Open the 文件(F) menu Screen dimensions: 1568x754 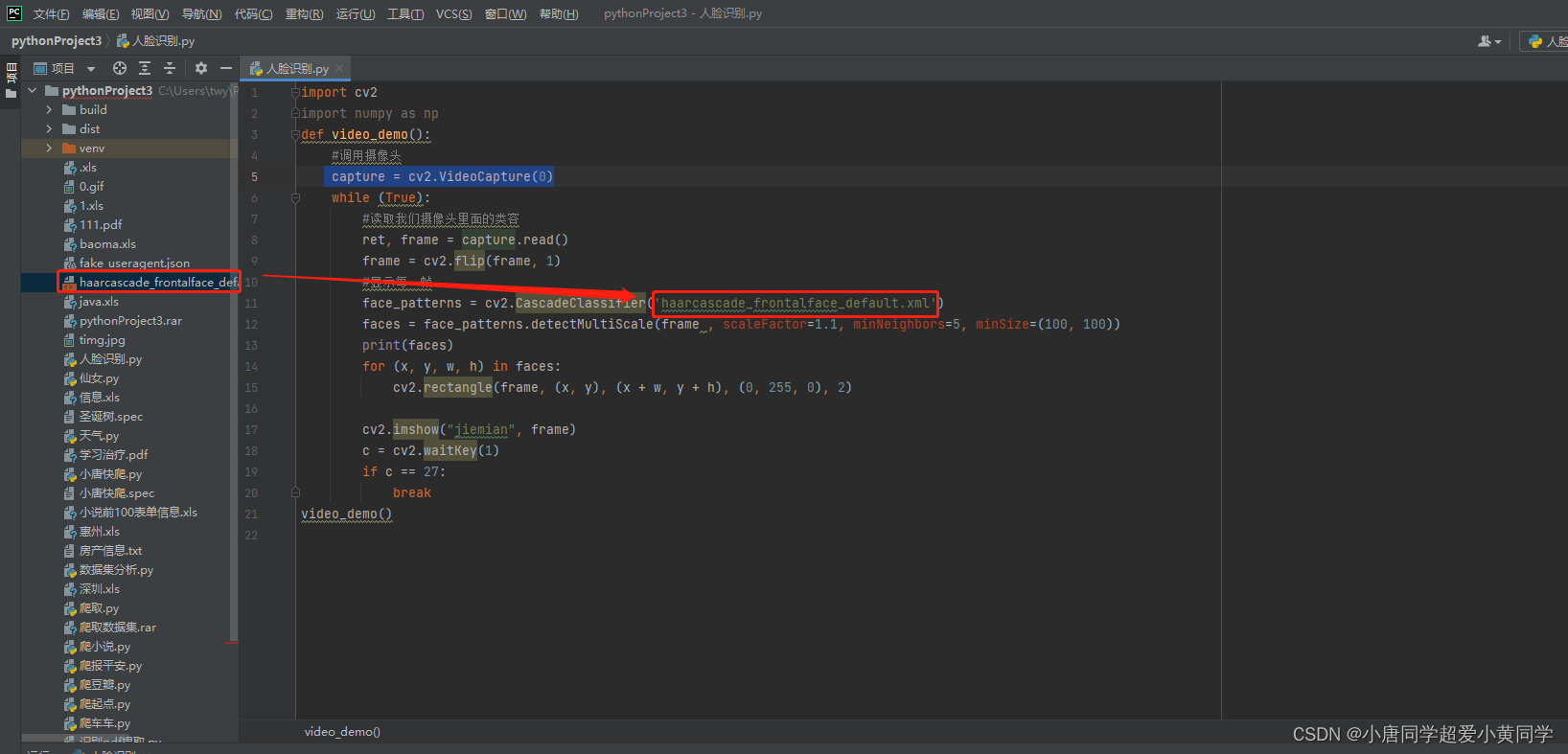pos(52,13)
